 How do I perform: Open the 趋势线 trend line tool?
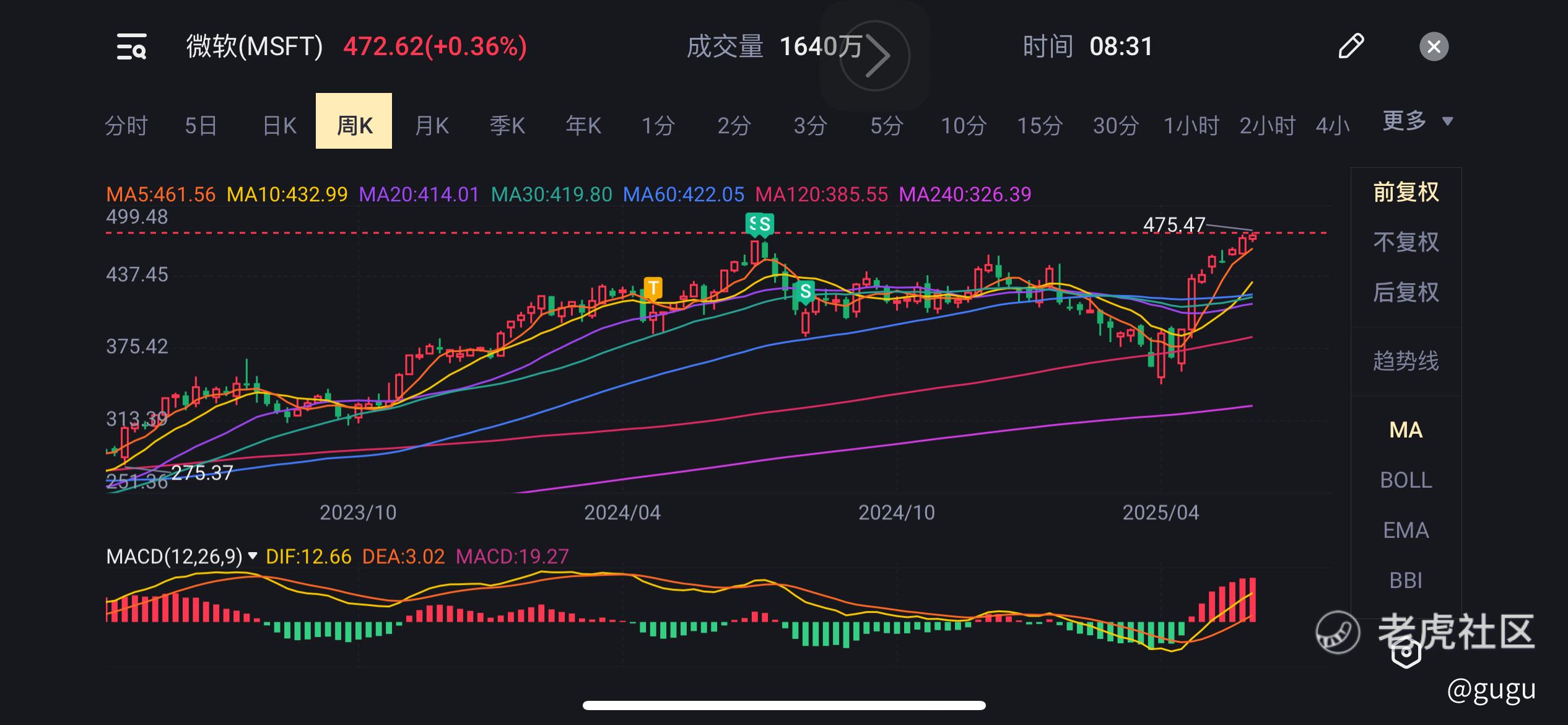click(1406, 361)
